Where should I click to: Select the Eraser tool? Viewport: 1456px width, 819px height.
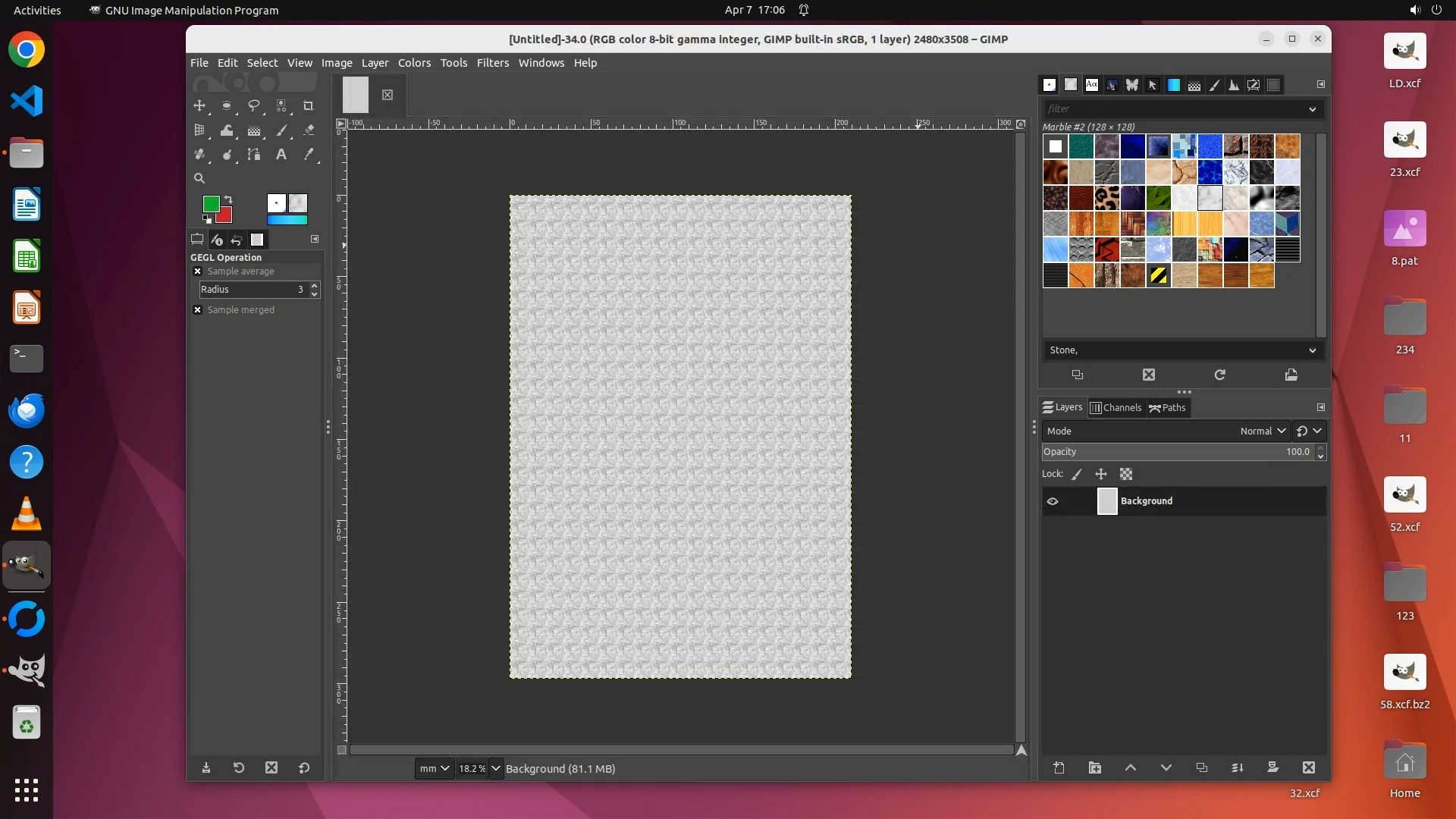coord(309,130)
